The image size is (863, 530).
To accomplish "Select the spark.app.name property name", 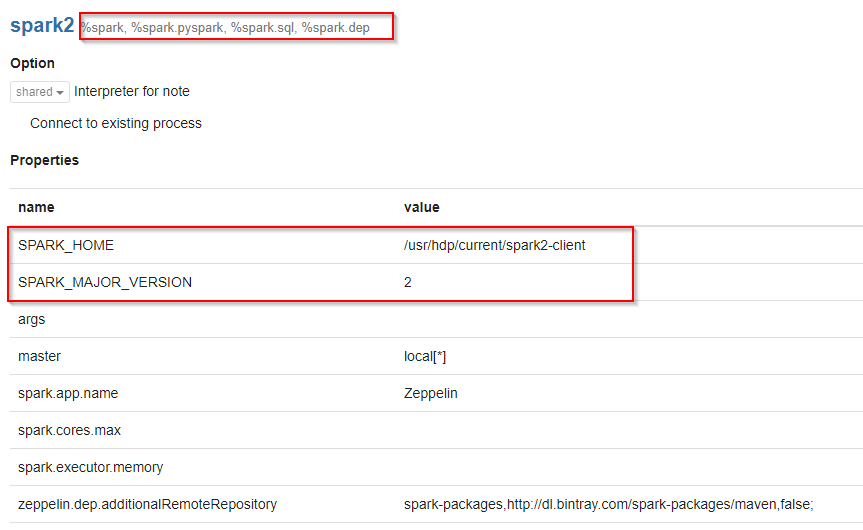I will (x=67, y=393).
